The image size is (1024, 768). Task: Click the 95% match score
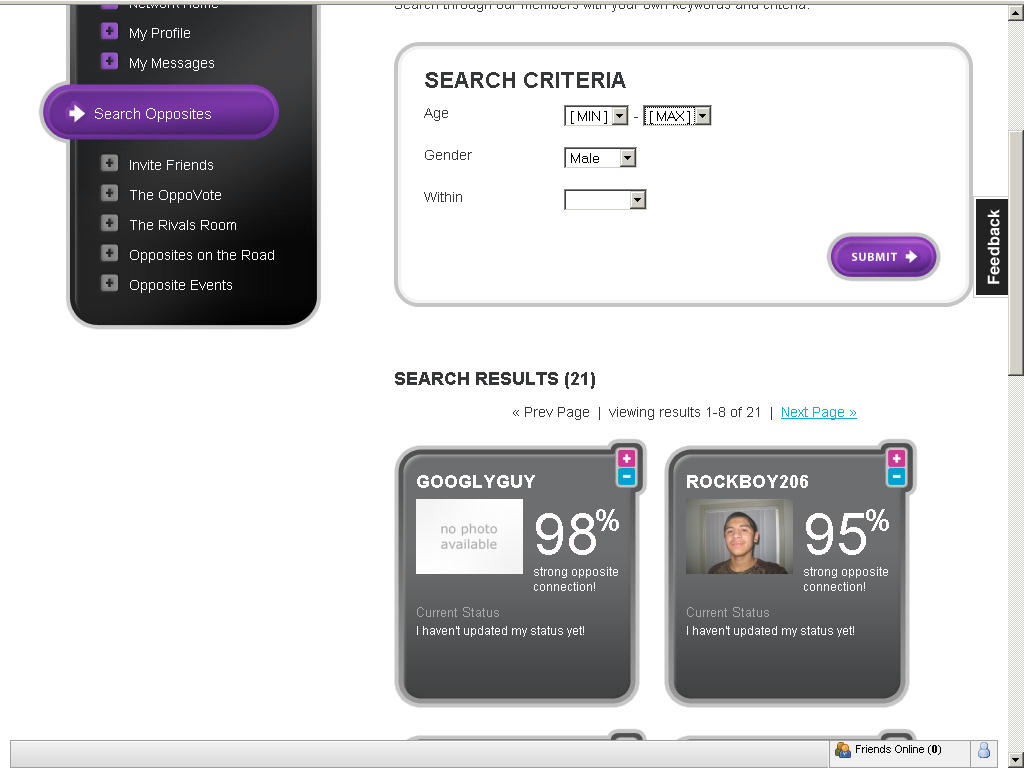coord(846,532)
